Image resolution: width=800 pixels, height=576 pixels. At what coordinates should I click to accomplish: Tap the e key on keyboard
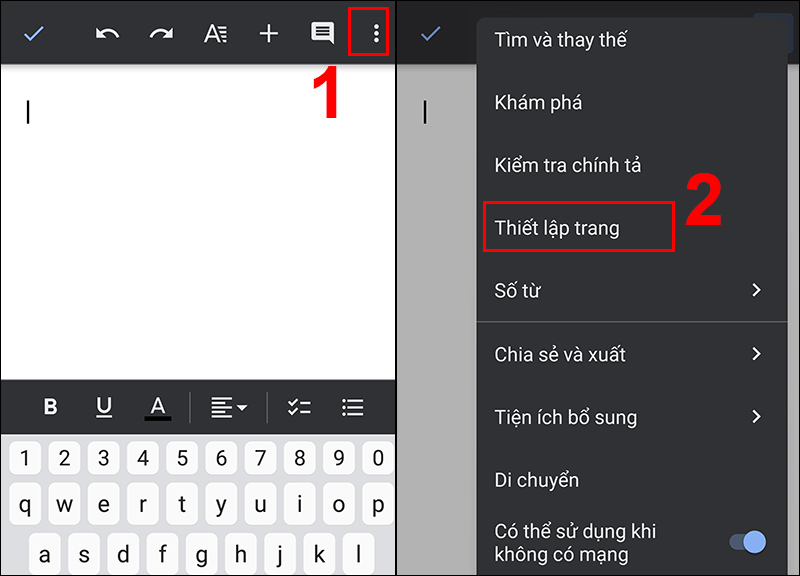click(x=104, y=504)
